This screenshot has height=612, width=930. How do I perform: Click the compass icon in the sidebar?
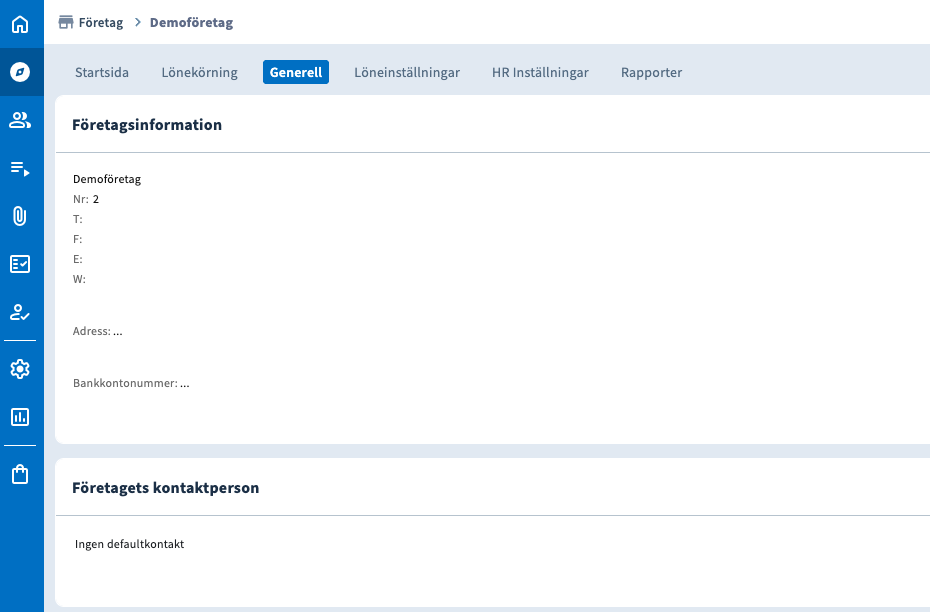[x=20, y=72]
